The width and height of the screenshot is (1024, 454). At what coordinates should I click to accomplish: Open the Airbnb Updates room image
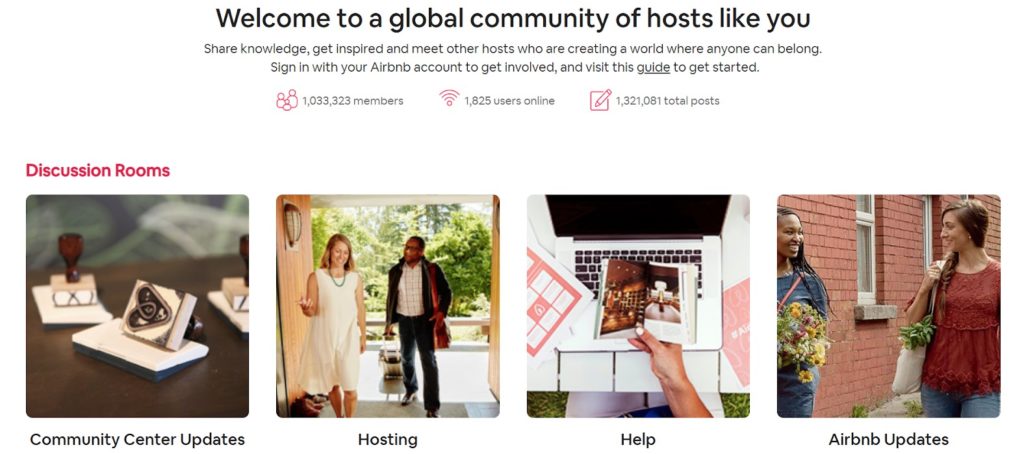[x=888, y=306]
